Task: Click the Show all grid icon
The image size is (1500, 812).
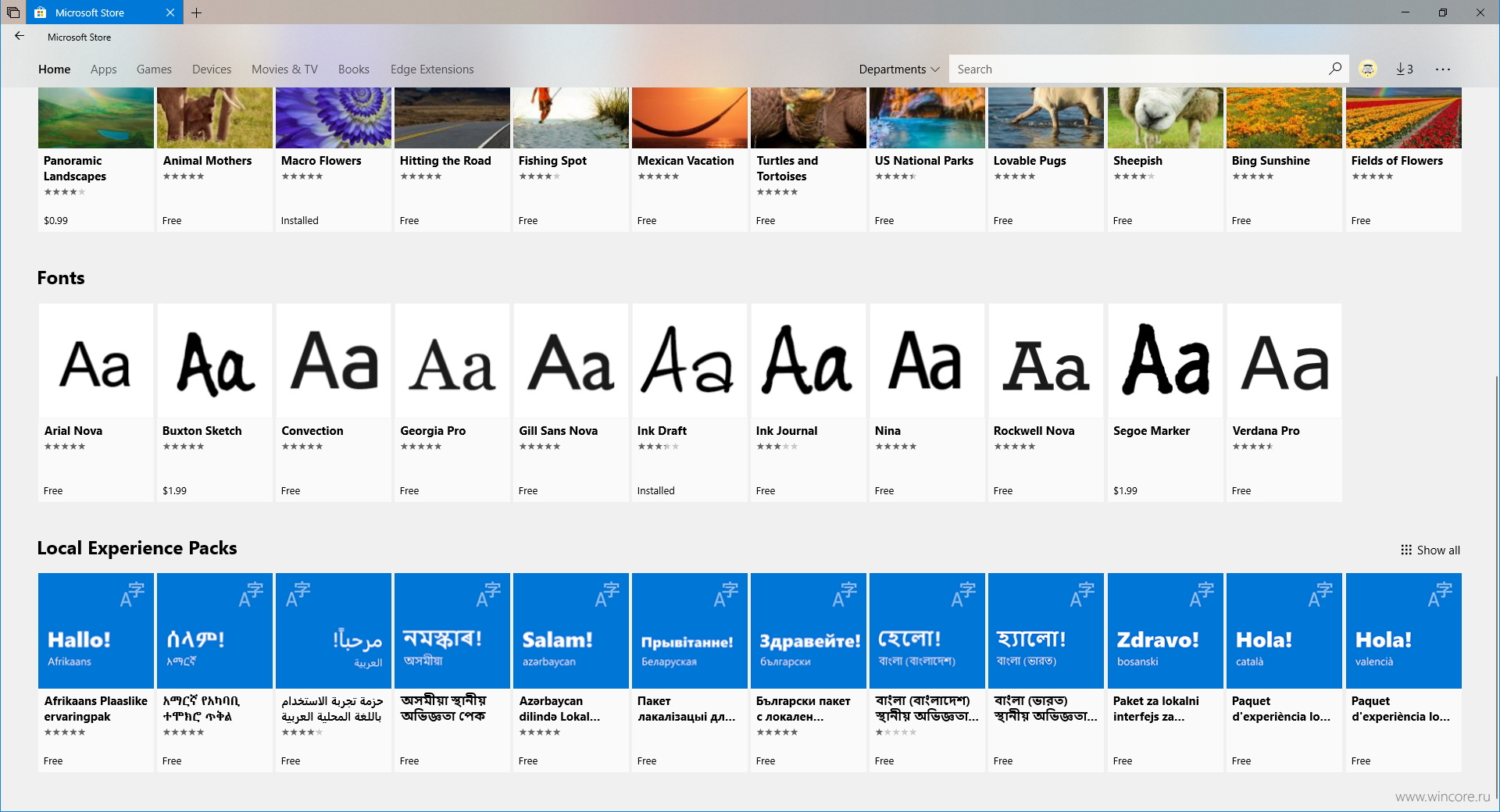Action: click(1406, 550)
